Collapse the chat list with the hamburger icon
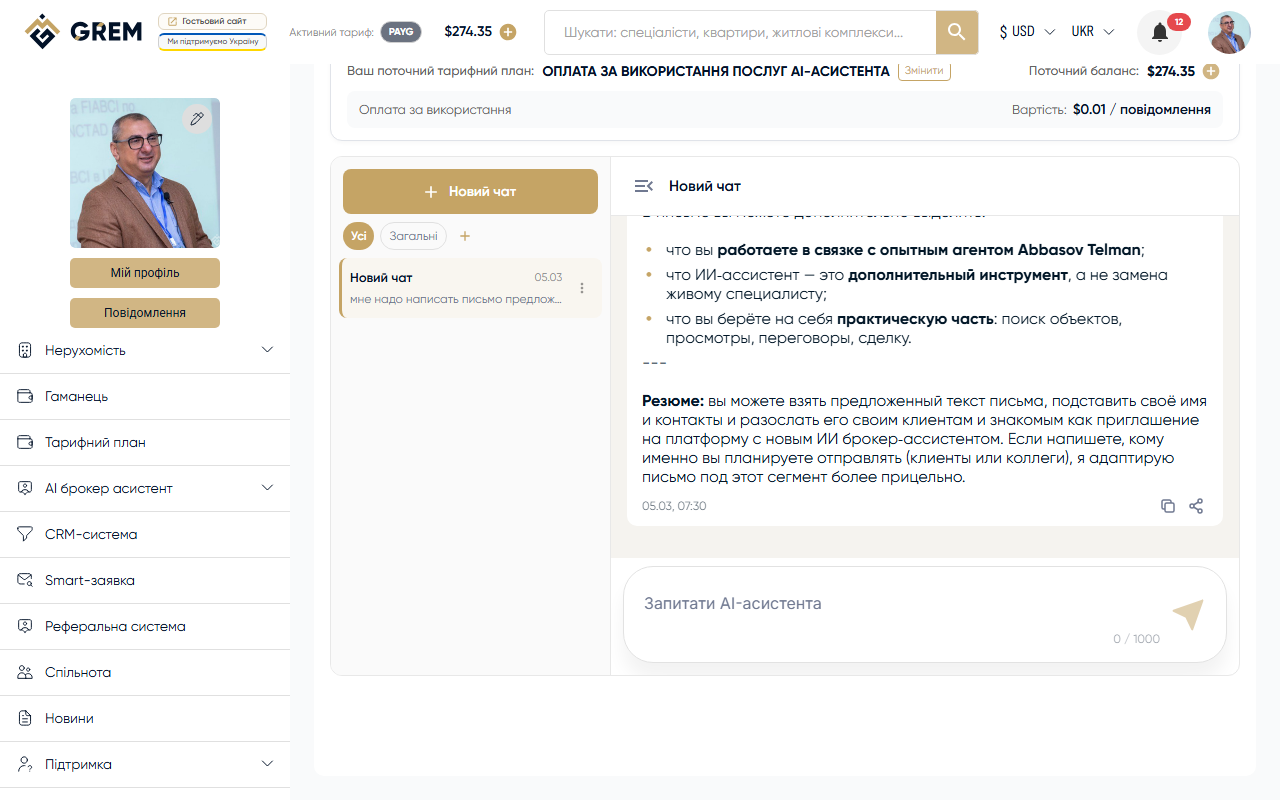The height and width of the screenshot is (800, 1280). tap(643, 185)
